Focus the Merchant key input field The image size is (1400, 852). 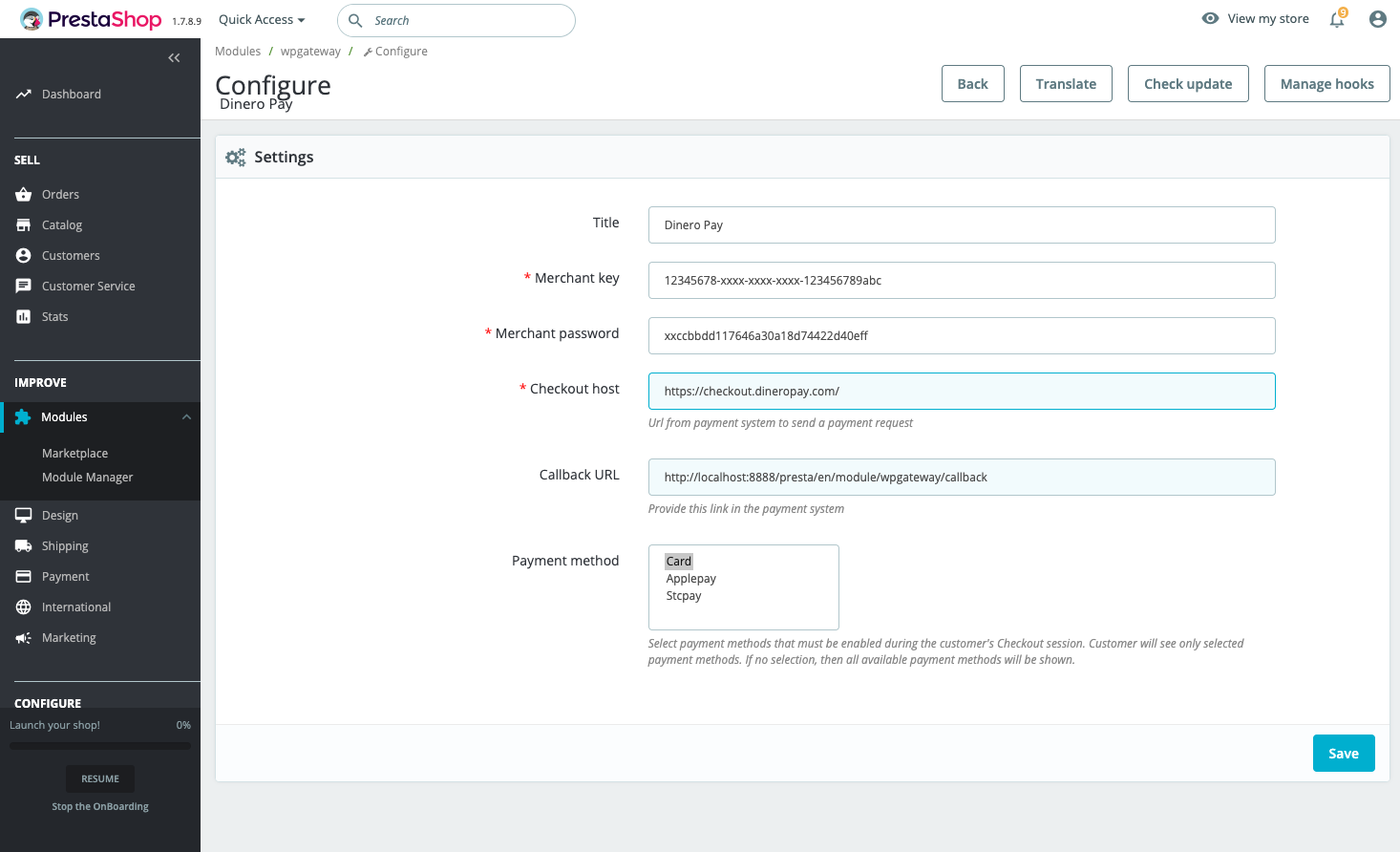coord(962,280)
